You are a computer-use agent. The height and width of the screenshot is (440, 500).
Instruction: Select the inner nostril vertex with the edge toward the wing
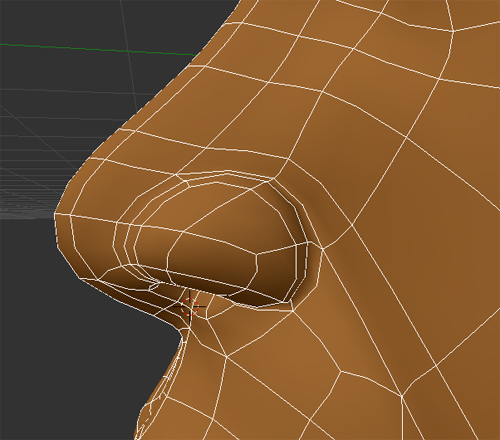[x=257, y=254]
